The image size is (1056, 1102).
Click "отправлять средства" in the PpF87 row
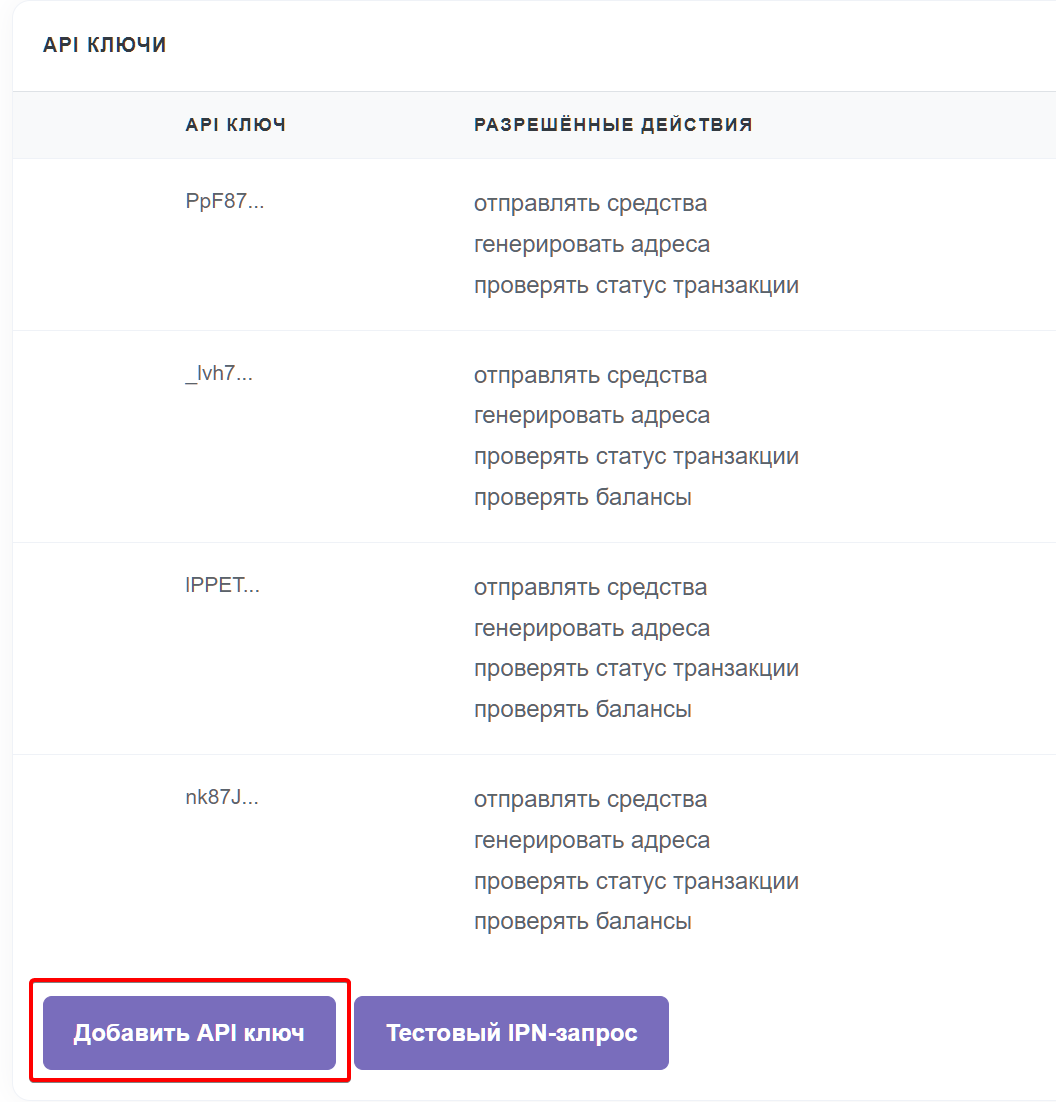[x=590, y=204]
